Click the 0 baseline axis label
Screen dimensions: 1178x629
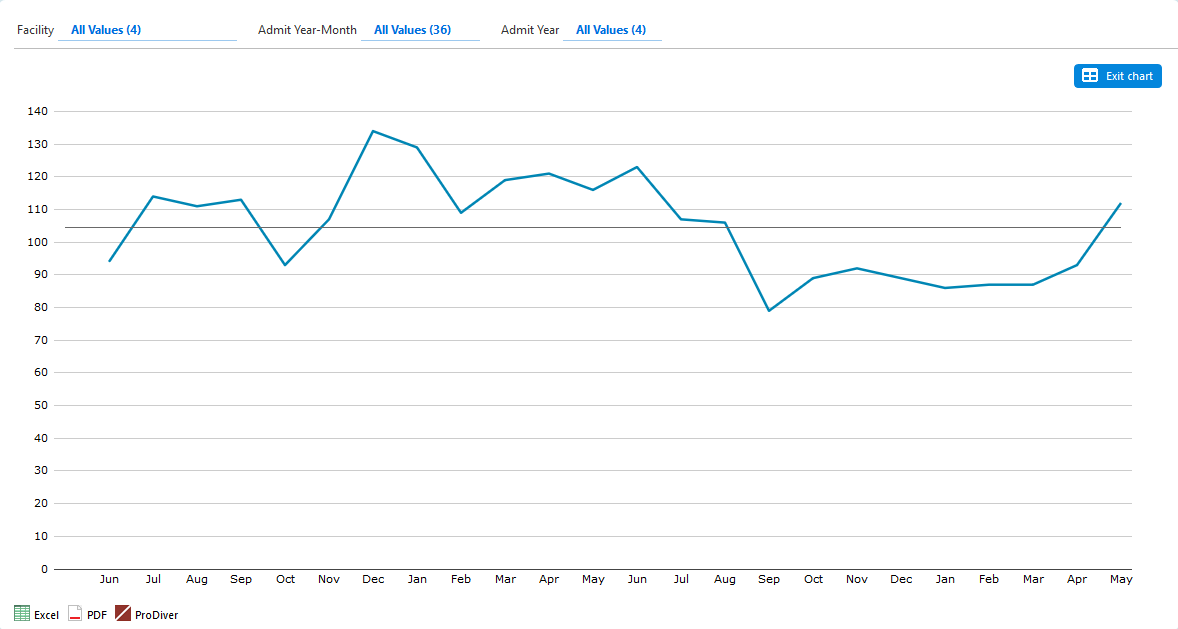[x=44, y=569]
